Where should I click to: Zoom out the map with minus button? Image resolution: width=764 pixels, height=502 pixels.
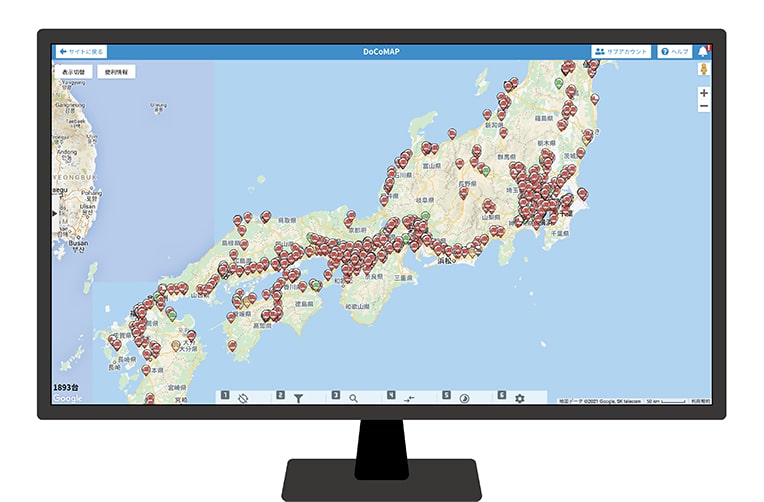(704, 105)
